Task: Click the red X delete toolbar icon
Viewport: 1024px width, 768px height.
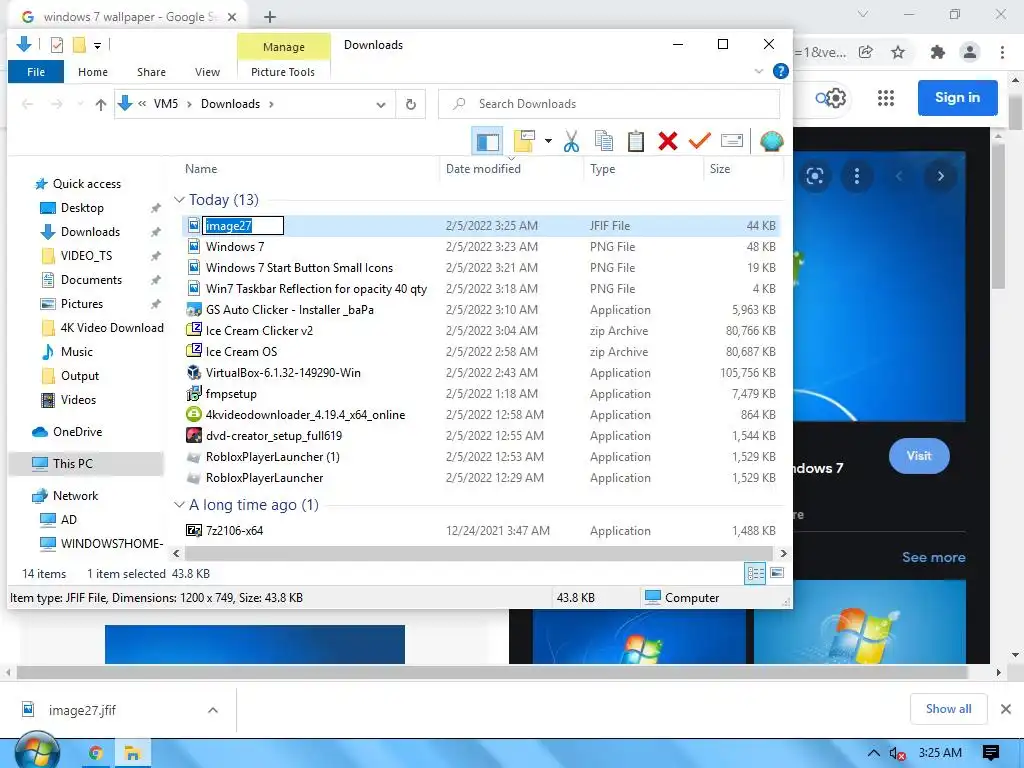Action: (x=667, y=141)
